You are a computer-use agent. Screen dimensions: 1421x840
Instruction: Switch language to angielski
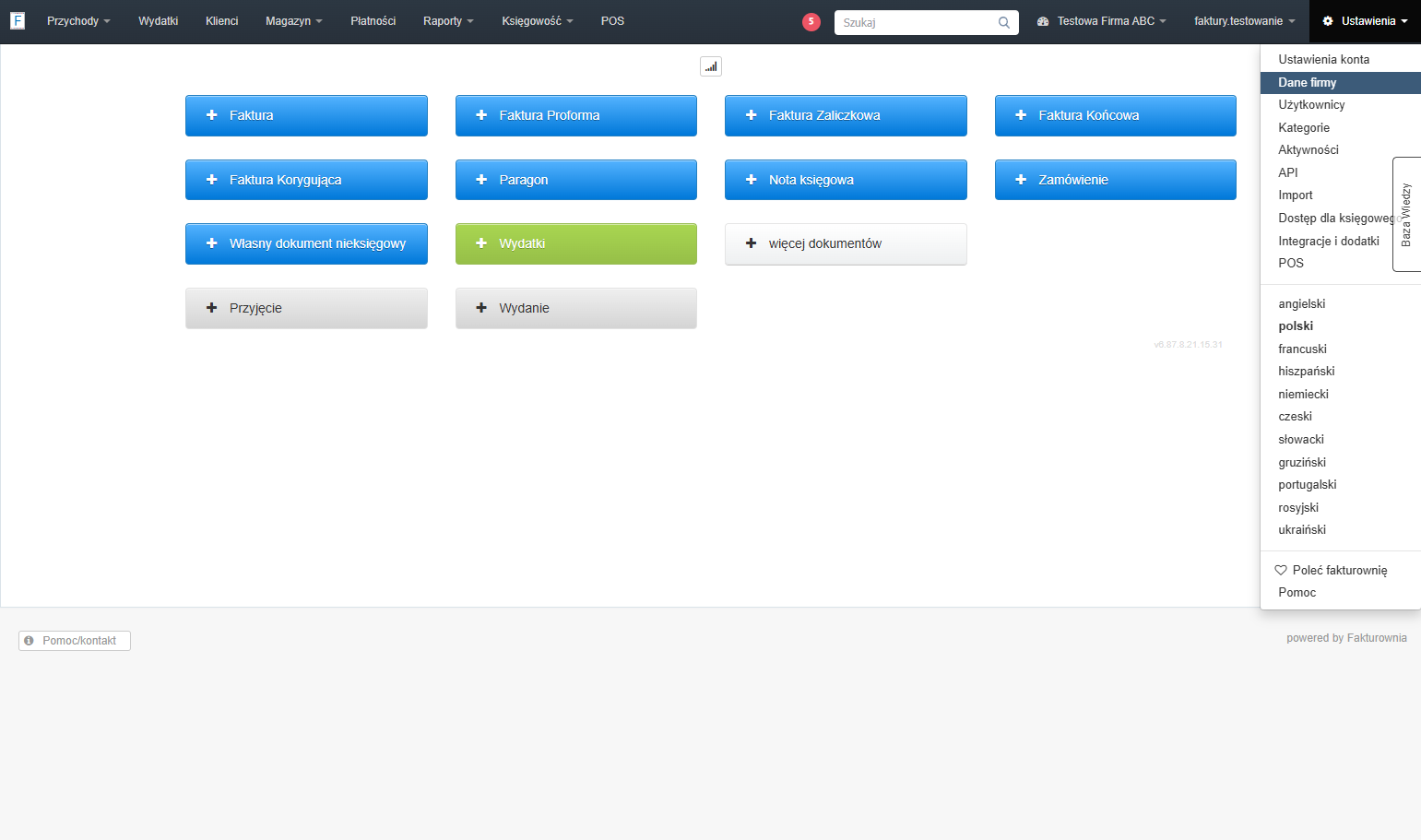pos(1302,303)
